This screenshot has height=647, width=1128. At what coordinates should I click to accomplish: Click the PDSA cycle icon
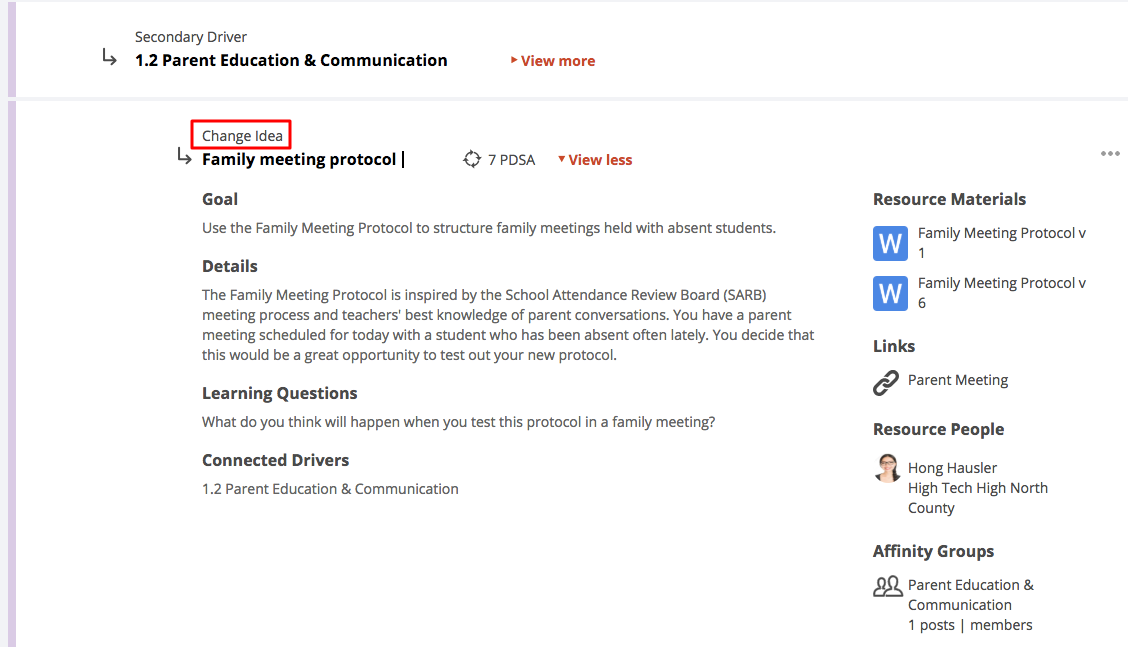[x=472, y=159]
